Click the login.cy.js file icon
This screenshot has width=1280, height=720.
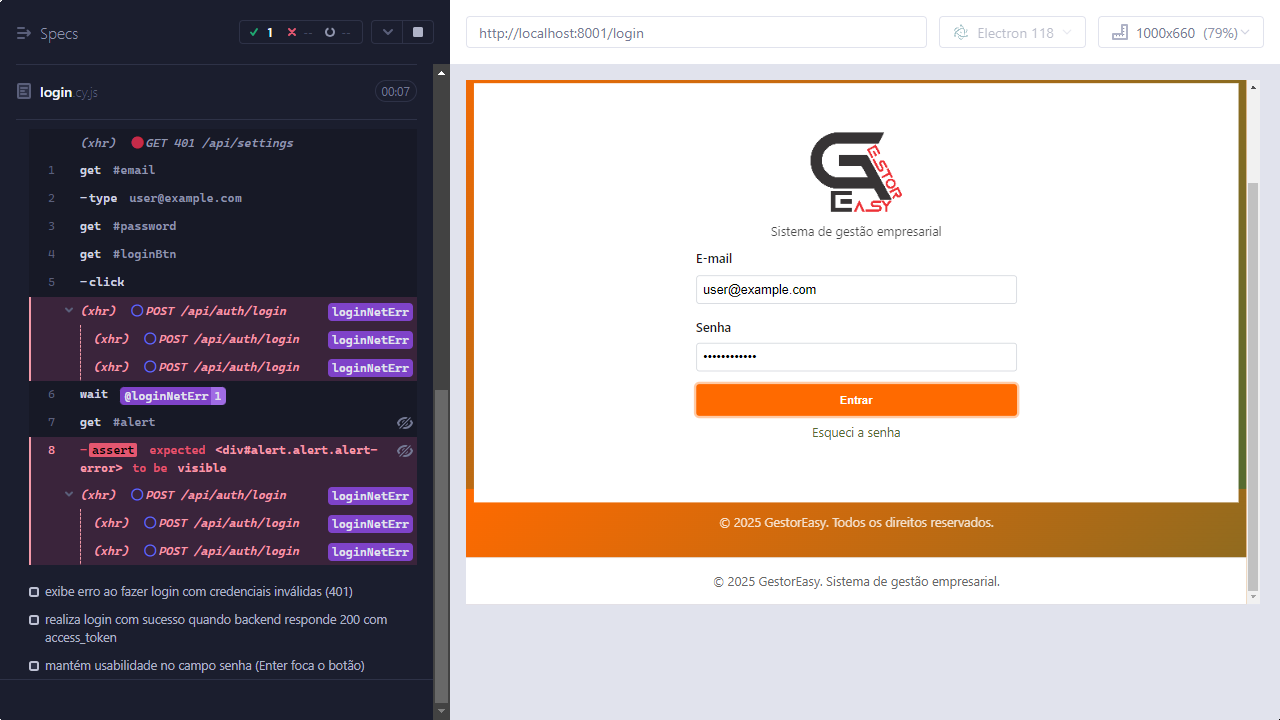point(24,92)
